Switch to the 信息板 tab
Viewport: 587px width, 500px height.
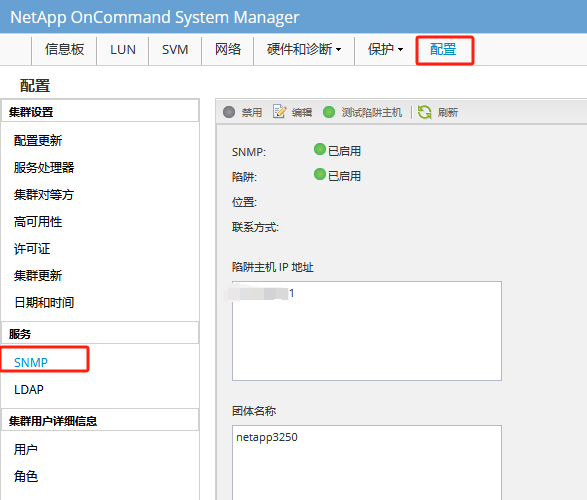pyautogui.click(x=64, y=49)
